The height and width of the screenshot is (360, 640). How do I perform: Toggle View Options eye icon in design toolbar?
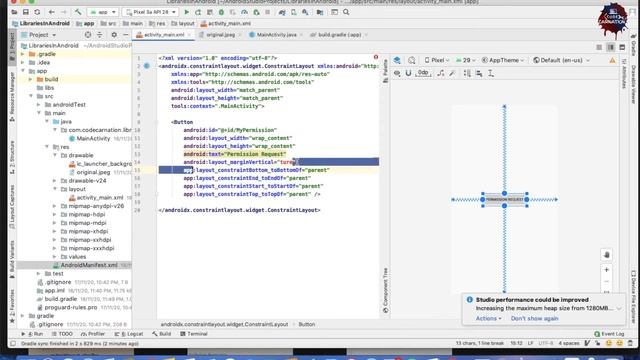(397, 73)
